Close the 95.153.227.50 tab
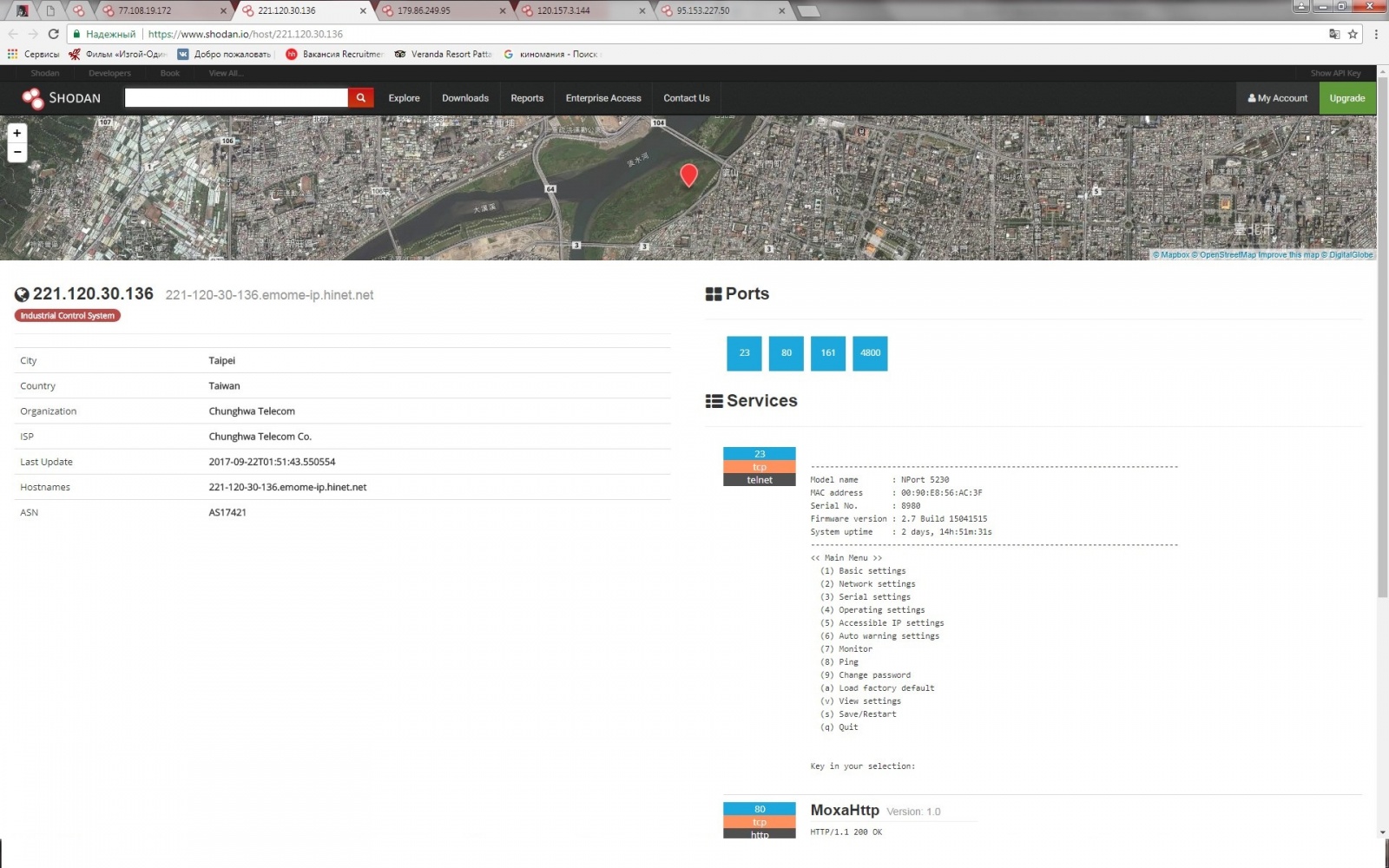 (x=782, y=11)
